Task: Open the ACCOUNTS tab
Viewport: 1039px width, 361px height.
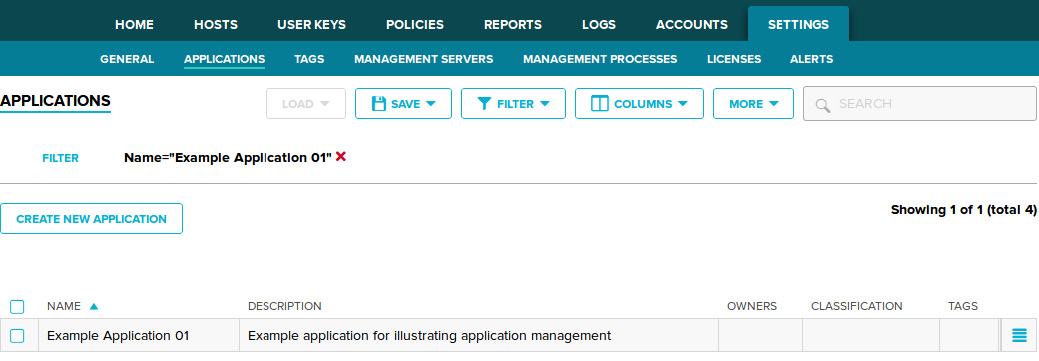Action: (x=692, y=25)
